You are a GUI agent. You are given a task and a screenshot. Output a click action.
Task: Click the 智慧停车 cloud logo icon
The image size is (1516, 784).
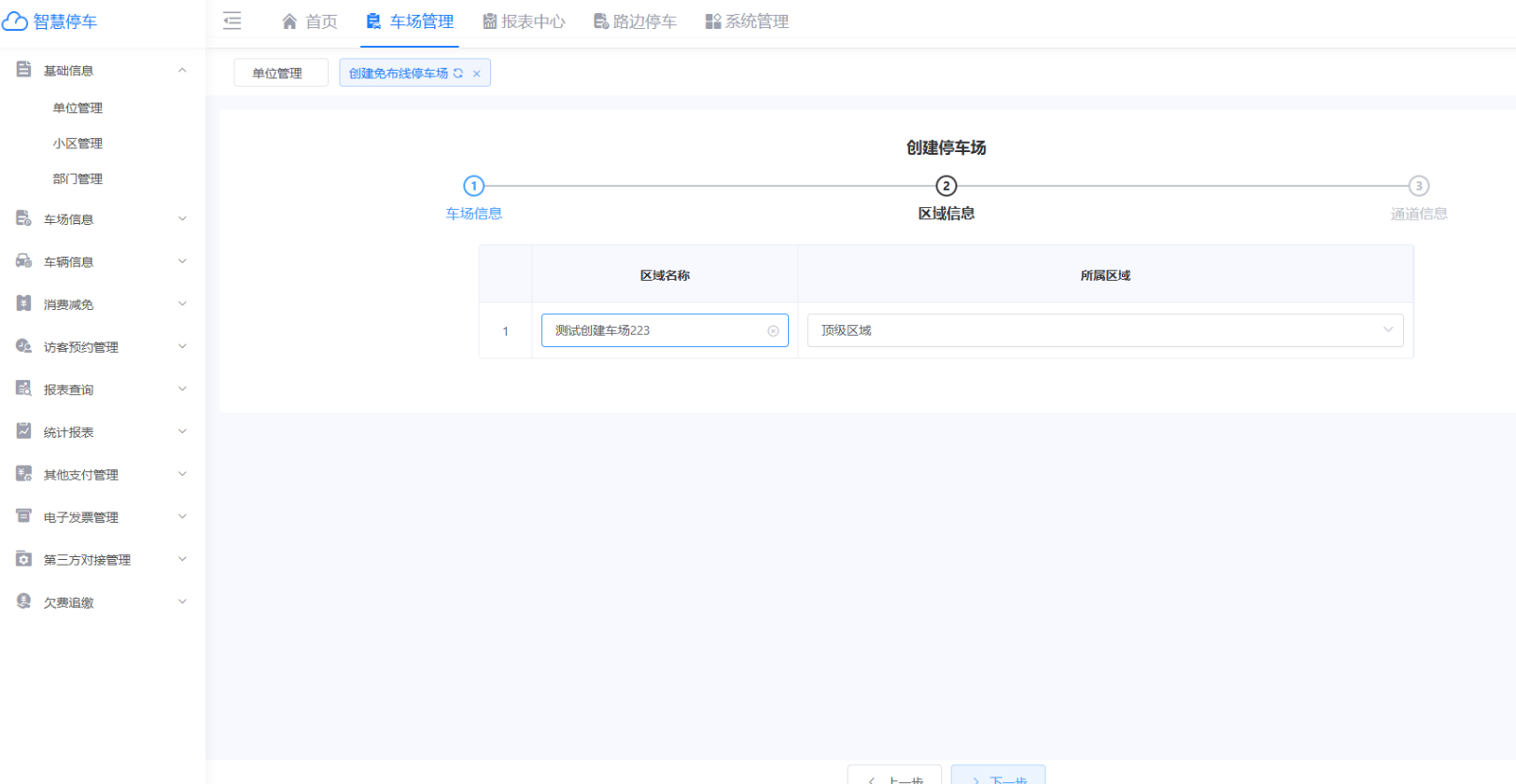click(15, 21)
